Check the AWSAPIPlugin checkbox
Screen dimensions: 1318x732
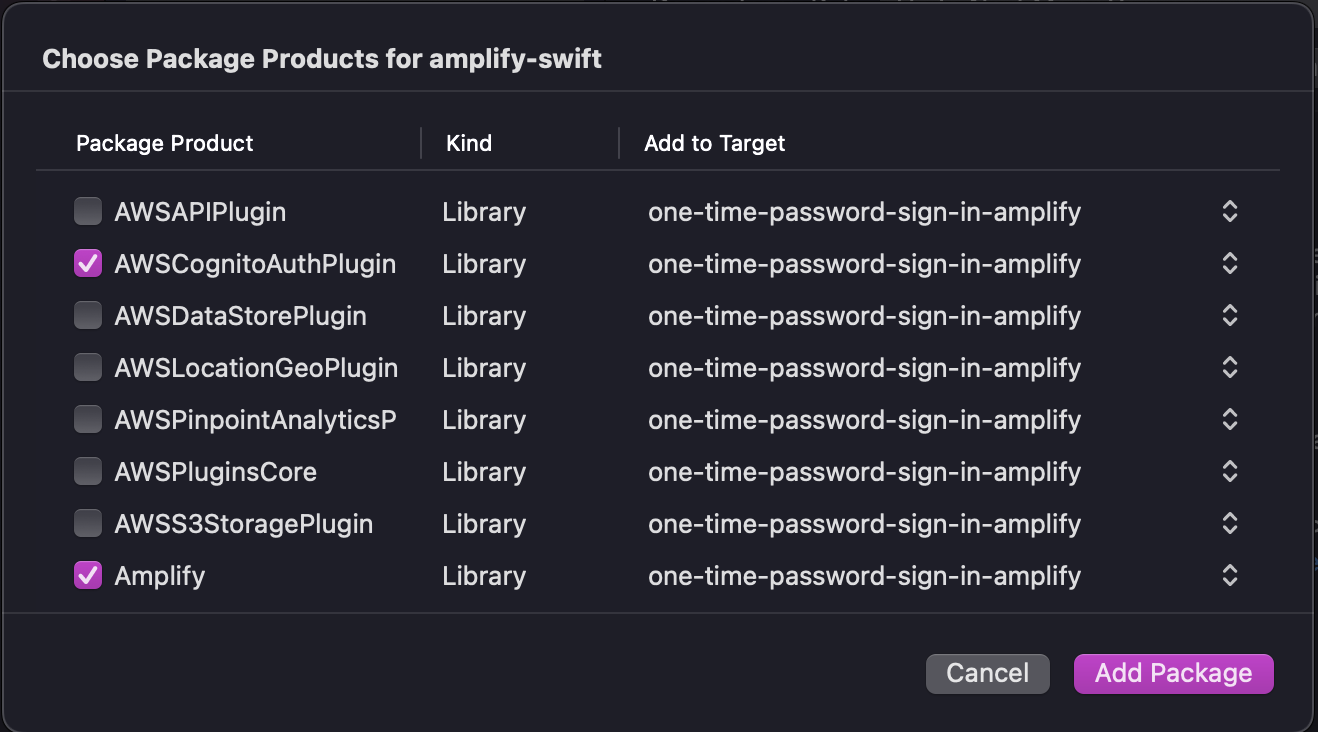(x=88, y=212)
